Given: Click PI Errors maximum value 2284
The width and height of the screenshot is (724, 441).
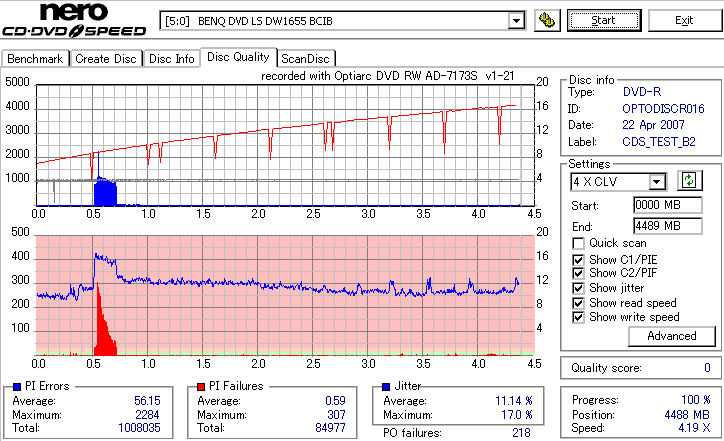Looking at the screenshot, I should pyautogui.click(x=147, y=415).
